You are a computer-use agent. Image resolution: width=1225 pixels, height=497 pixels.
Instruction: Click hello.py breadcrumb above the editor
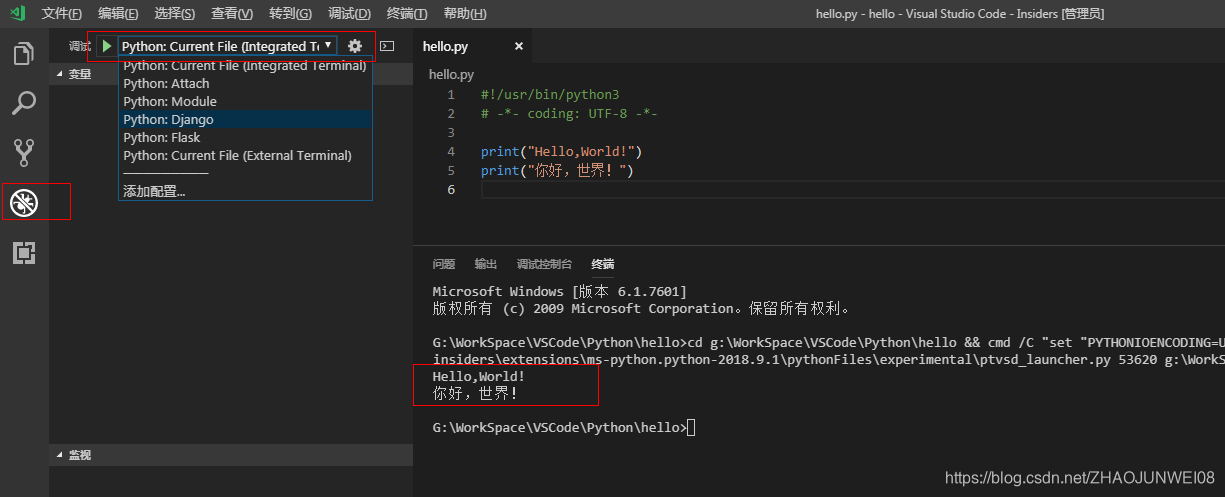click(x=451, y=75)
